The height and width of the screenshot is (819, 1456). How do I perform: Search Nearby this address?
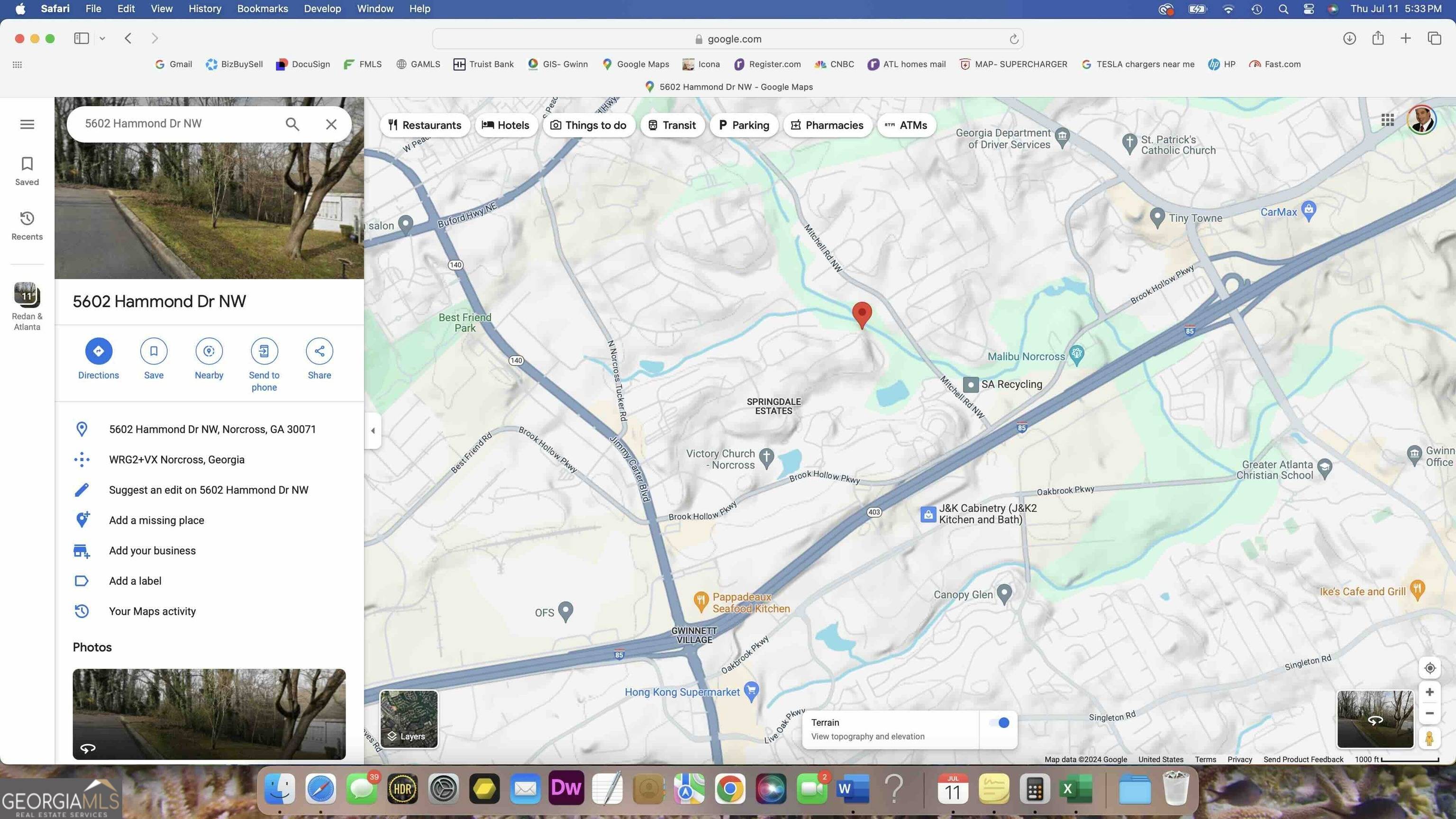pos(209,358)
